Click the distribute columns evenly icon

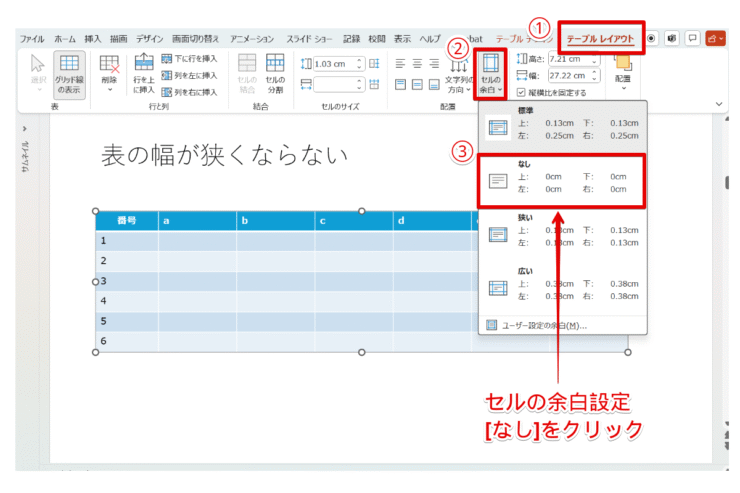374,84
